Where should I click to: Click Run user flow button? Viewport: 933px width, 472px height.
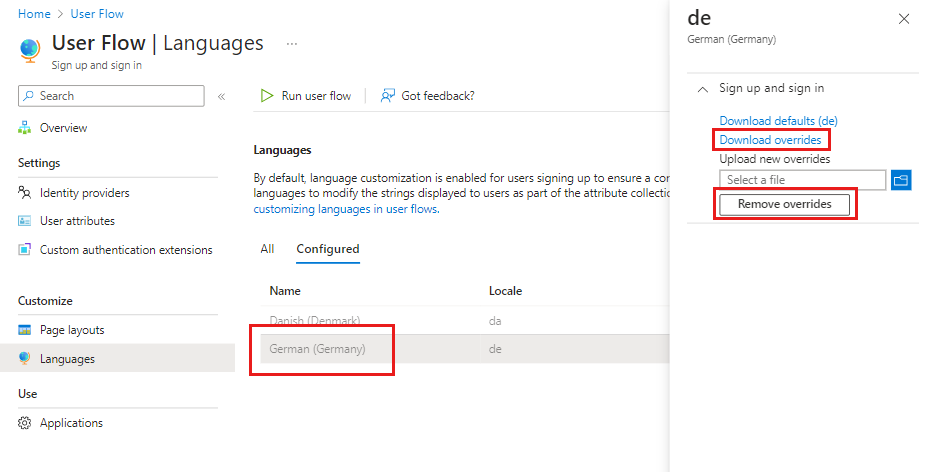click(306, 95)
